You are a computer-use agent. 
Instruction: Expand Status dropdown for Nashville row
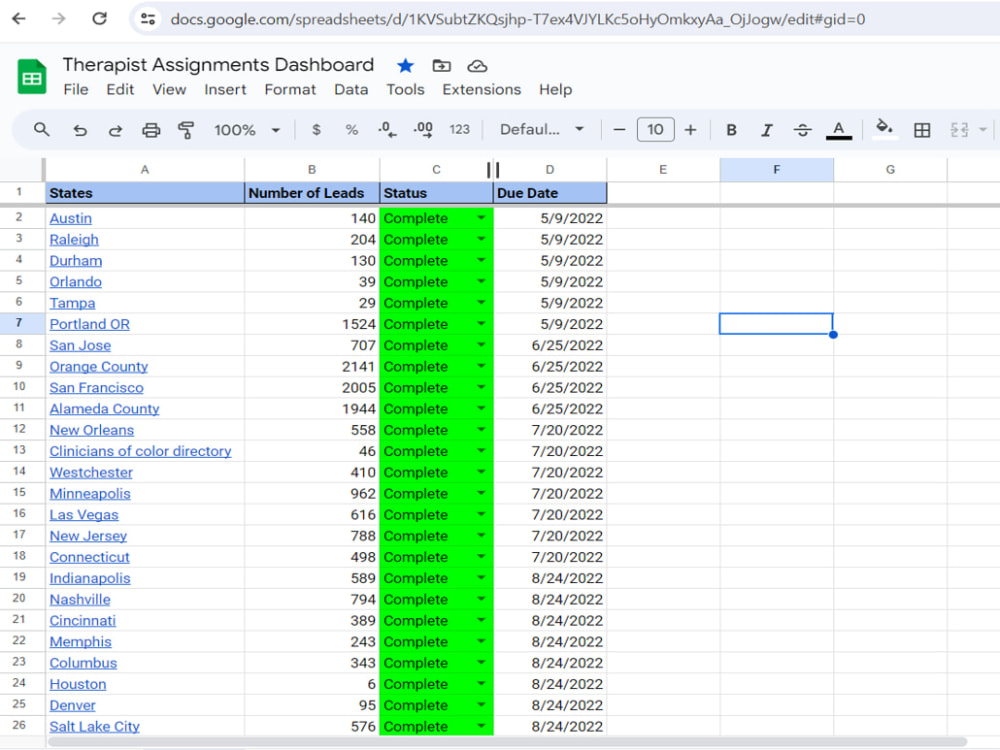pyautogui.click(x=482, y=599)
